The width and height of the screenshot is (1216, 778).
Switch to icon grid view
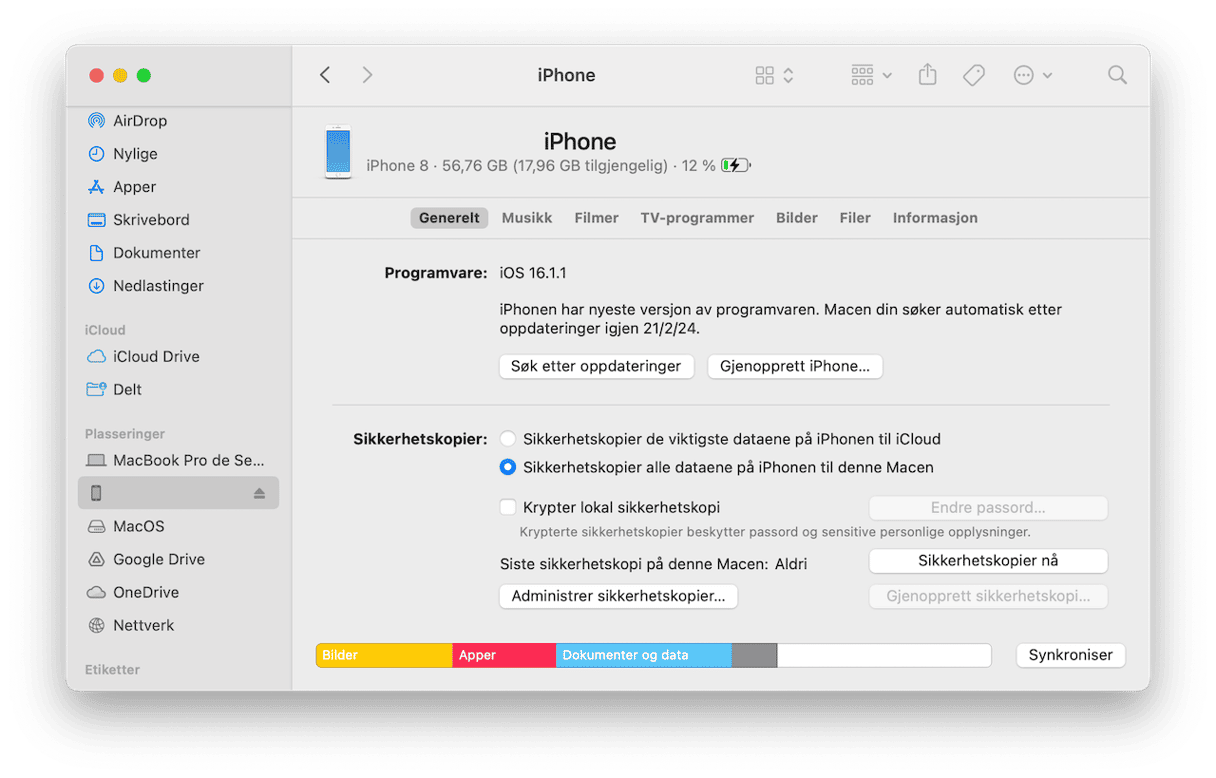[x=765, y=75]
